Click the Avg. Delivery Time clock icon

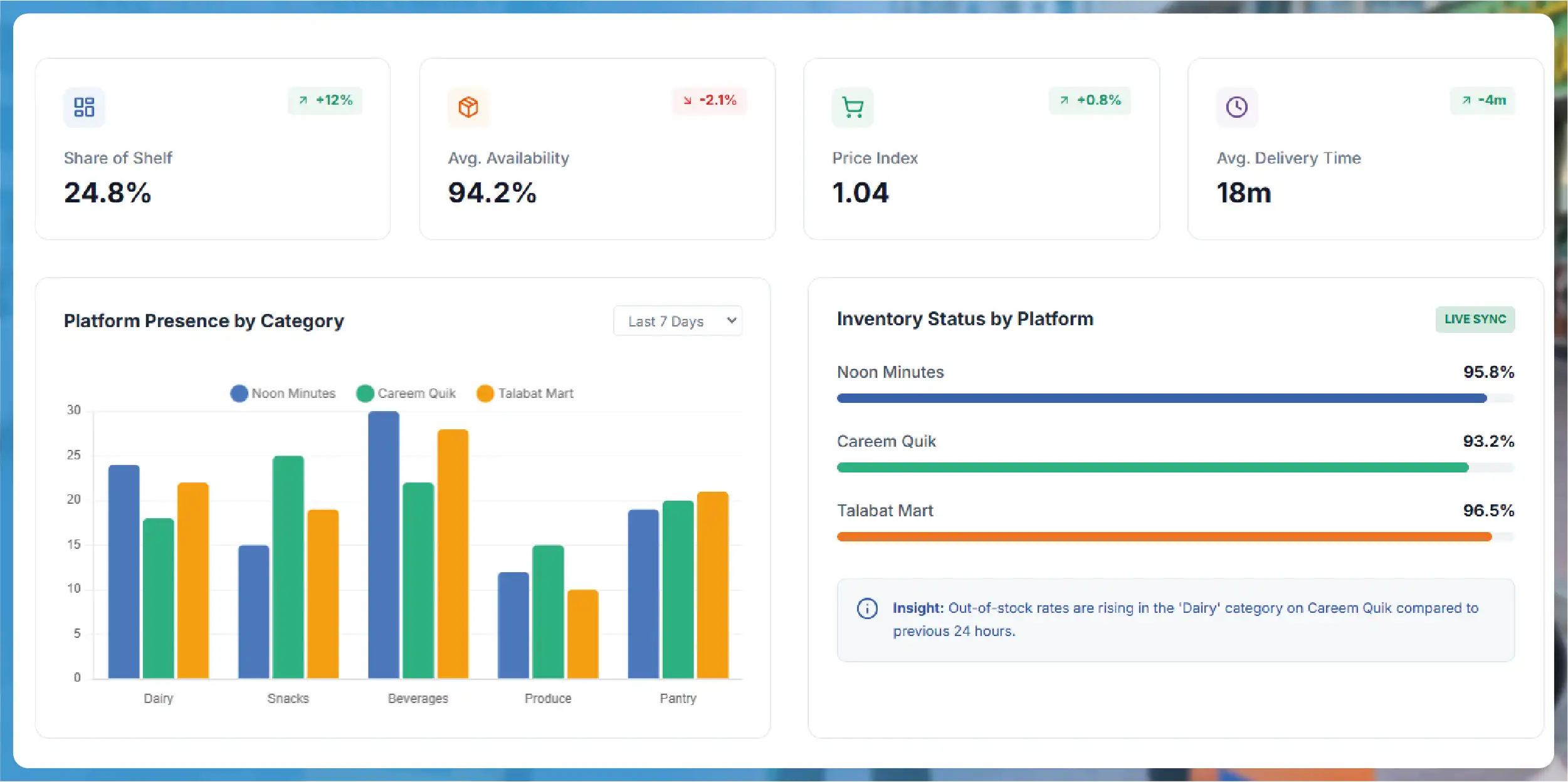coord(1237,107)
